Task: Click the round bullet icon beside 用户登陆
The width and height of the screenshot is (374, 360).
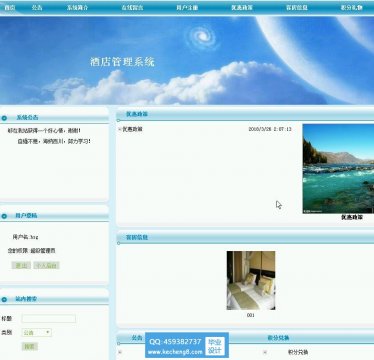Action: click(4, 216)
